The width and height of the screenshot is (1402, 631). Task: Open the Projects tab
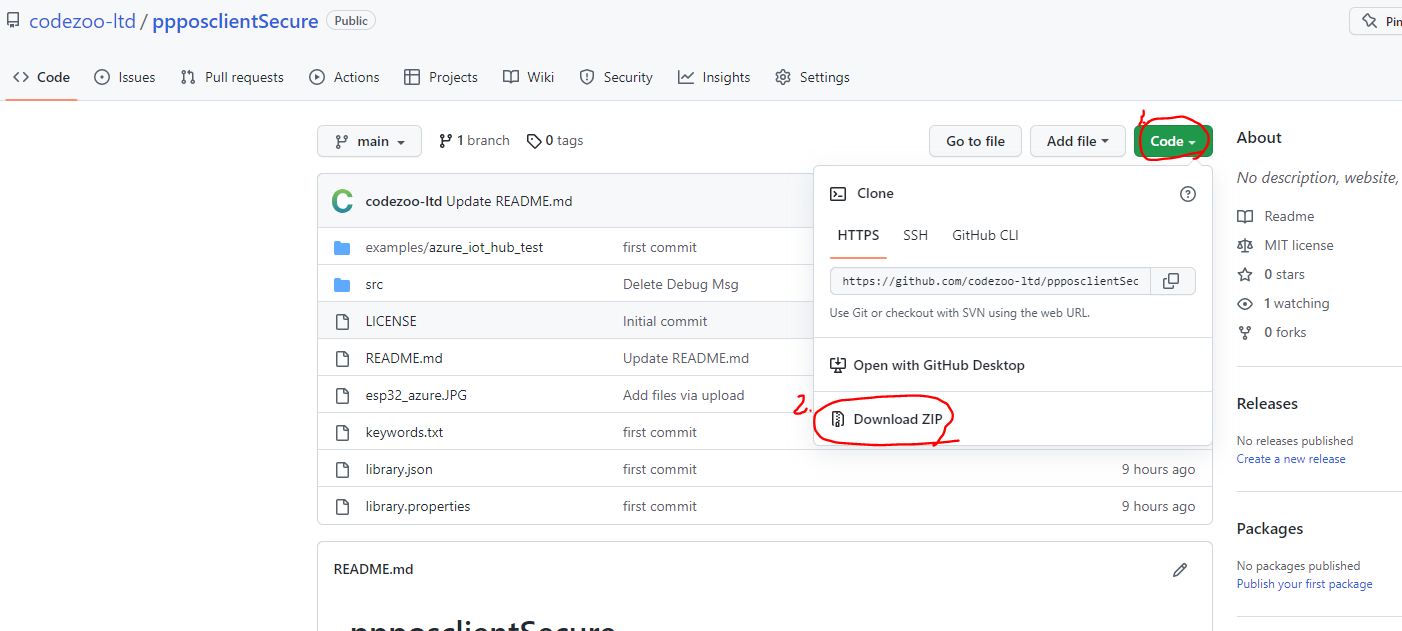(441, 77)
